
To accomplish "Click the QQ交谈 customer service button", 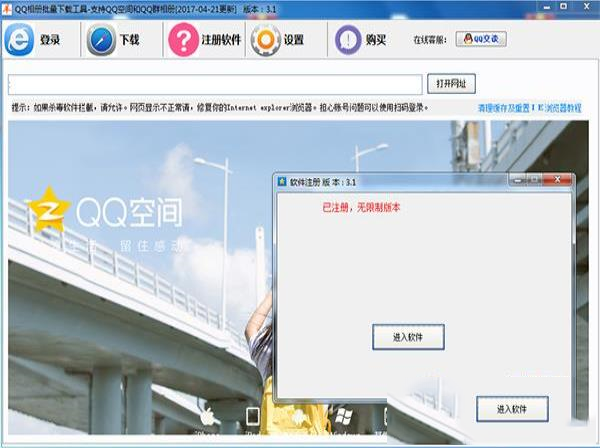I will coord(481,39).
